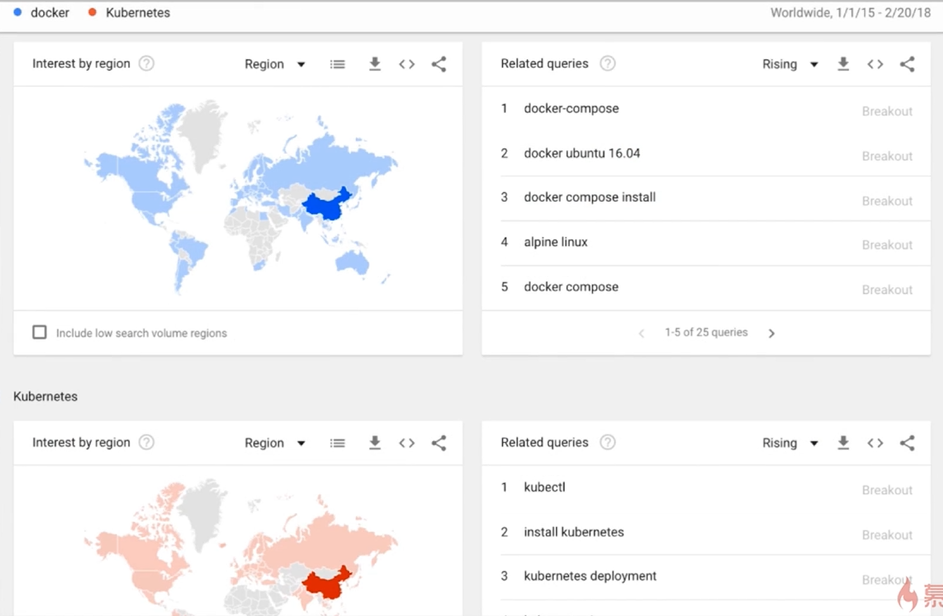Open the install kubernetes query
This screenshot has width=943, height=616.
[x=574, y=532]
